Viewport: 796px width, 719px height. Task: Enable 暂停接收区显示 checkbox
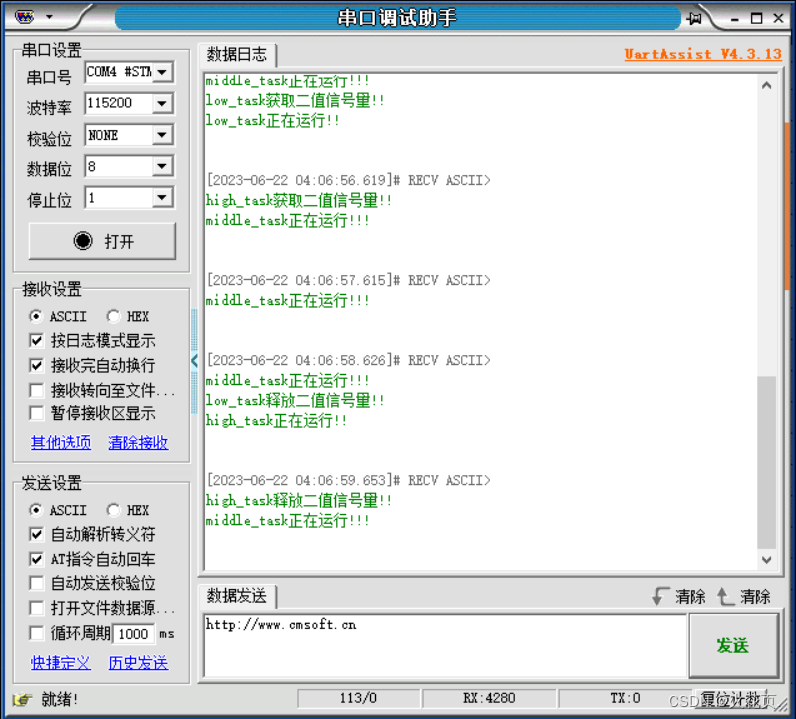[x=36, y=413]
